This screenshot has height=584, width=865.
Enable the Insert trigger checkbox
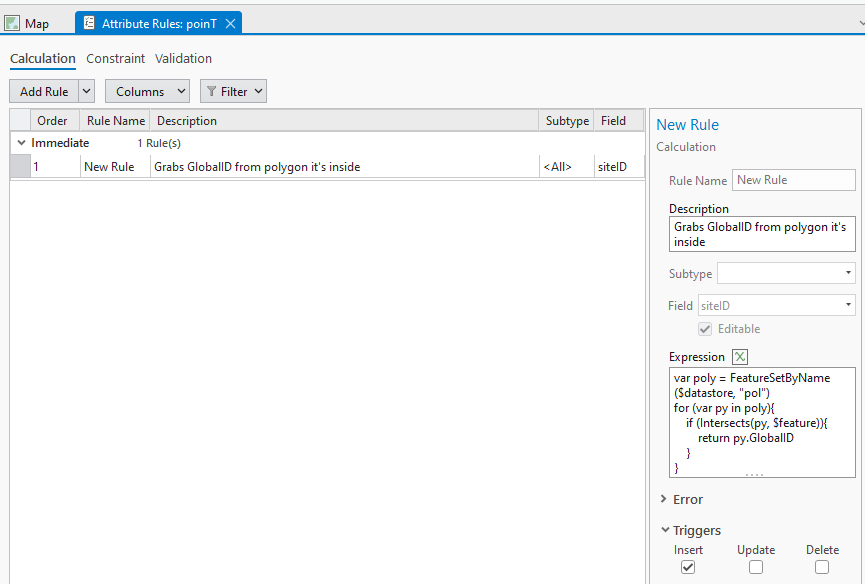click(x=688, y=567)
